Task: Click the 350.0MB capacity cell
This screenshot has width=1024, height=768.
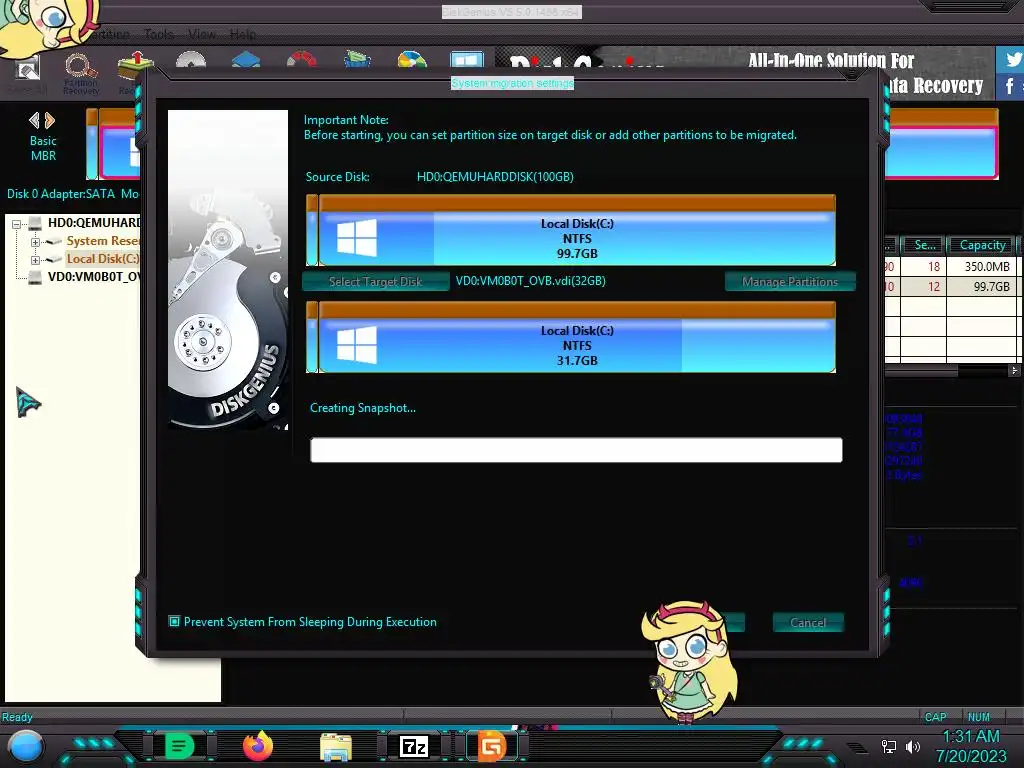Action: coord(980,266)
